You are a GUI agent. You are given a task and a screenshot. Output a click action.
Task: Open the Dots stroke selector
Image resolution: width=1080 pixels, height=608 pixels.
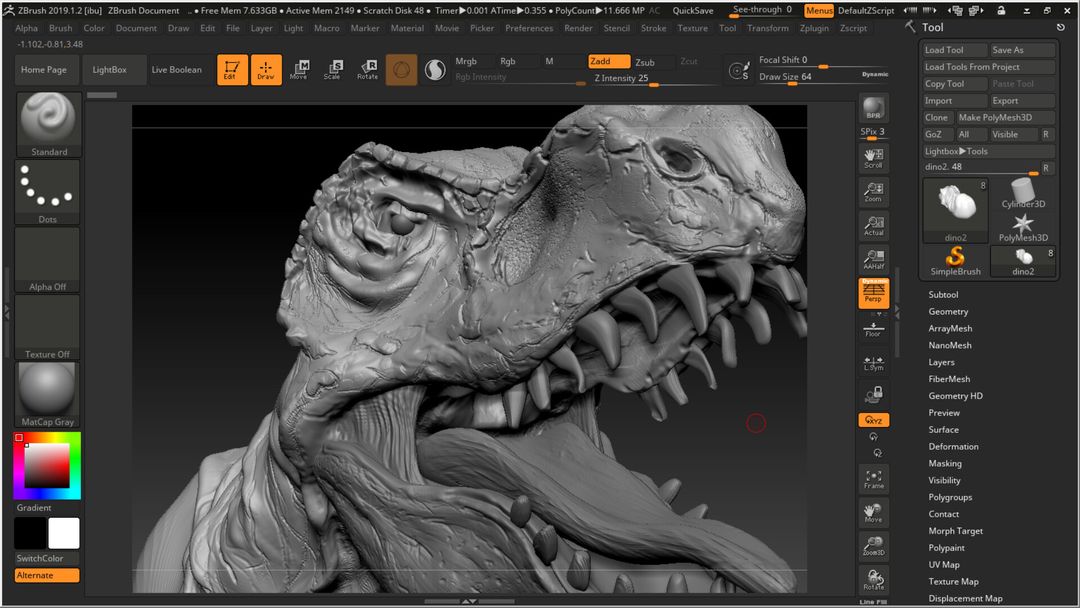coord(48,192)
